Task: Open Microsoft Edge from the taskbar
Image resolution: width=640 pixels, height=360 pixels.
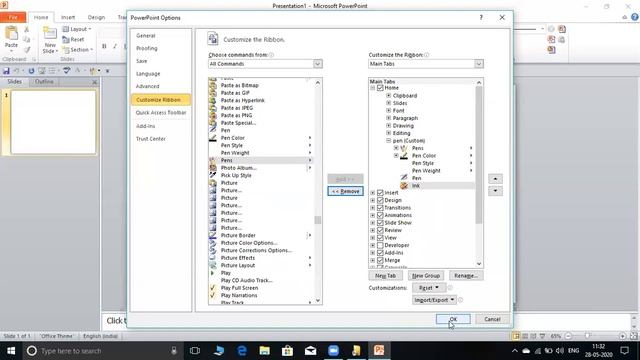Action: [242, 351]
